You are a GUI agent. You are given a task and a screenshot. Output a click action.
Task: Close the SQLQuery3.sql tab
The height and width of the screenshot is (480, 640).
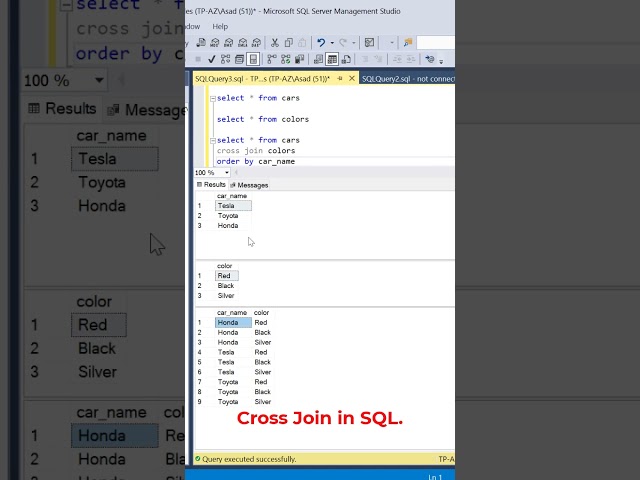[352, 78]
